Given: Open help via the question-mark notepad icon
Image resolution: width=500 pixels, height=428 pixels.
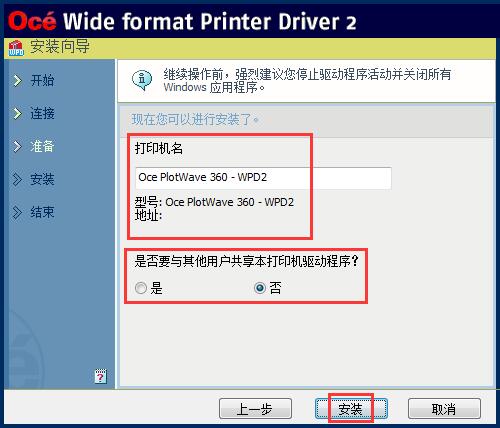Looking at the screenshot, I should [100, 376].
